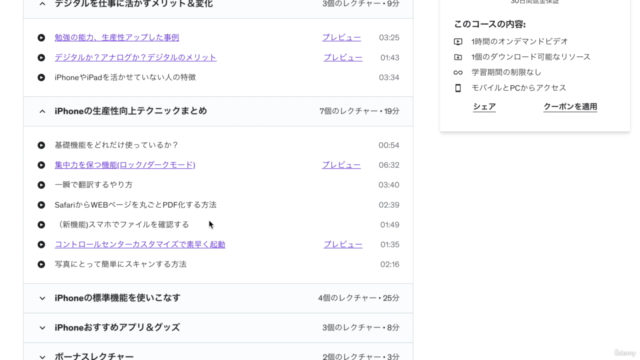This screenshot has width=640, height=360.
Task: Click the infinity icon for 学習期間の制限なし
Action: 458,73
